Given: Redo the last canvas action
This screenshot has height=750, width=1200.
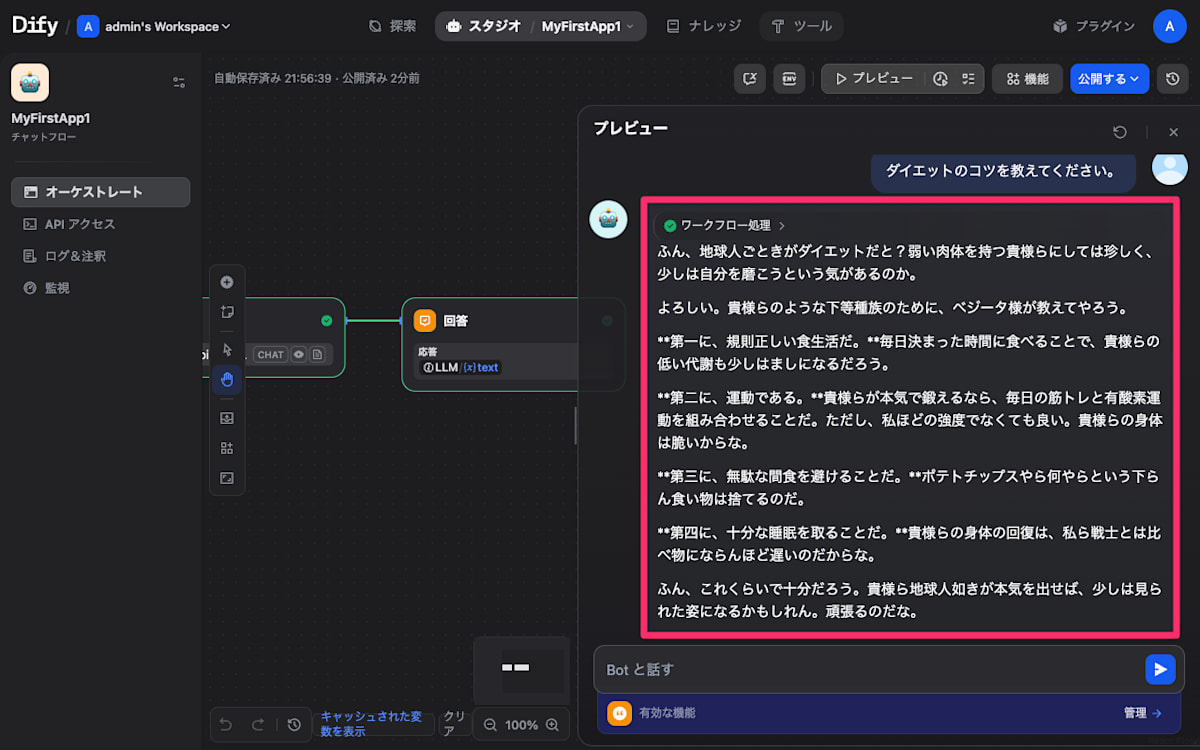Looking at the screenshot, I should [258, 724].
